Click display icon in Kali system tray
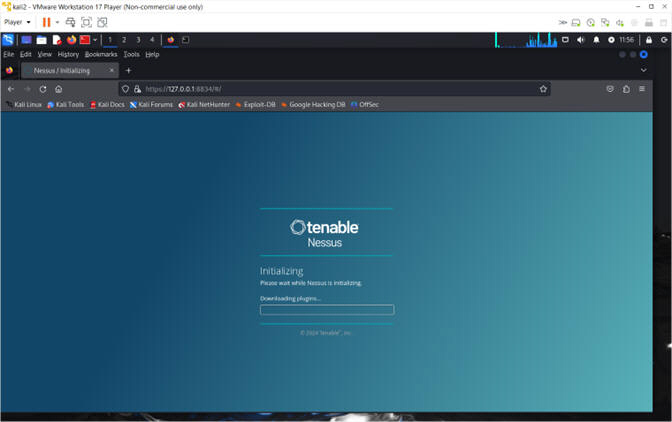The height and width of the screenshot is (422, 672). click(565, 40)
